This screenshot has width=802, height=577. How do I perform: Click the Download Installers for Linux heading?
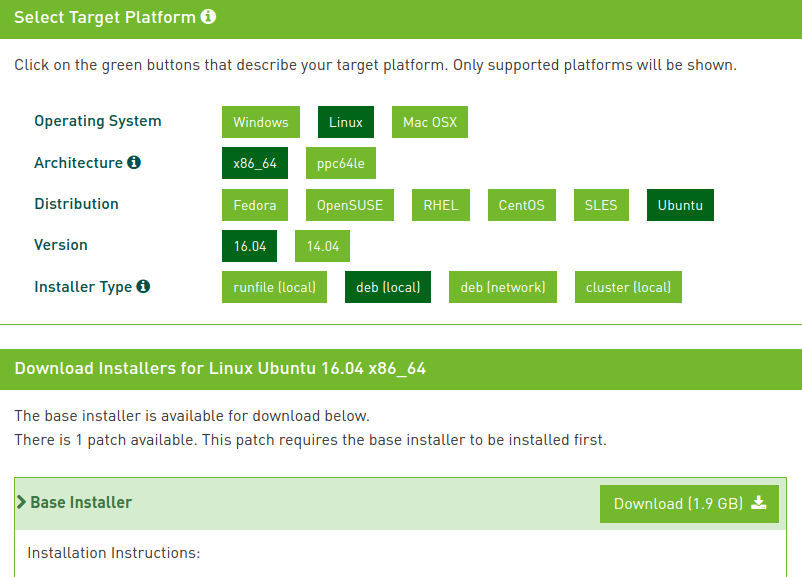point(220,368)
